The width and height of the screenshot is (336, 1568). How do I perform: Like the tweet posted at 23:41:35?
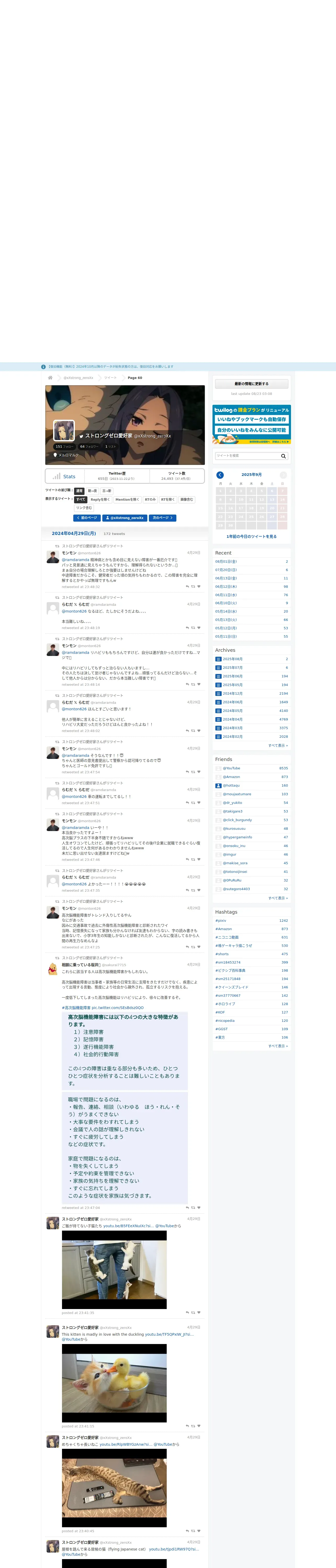tap(199, 1312)
